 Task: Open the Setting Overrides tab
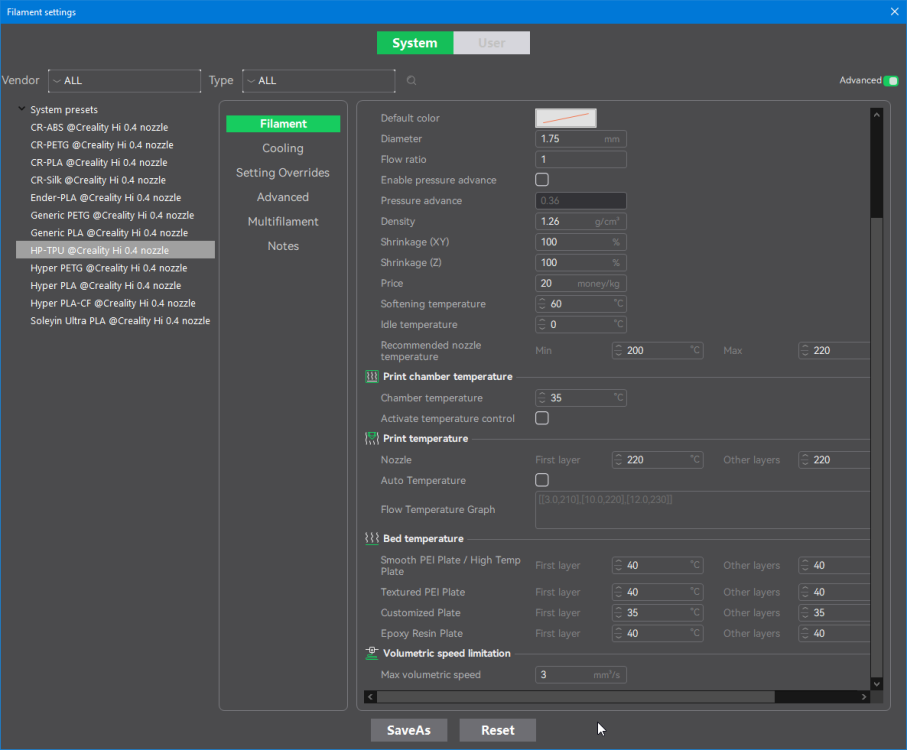click(x=283, y=172)
